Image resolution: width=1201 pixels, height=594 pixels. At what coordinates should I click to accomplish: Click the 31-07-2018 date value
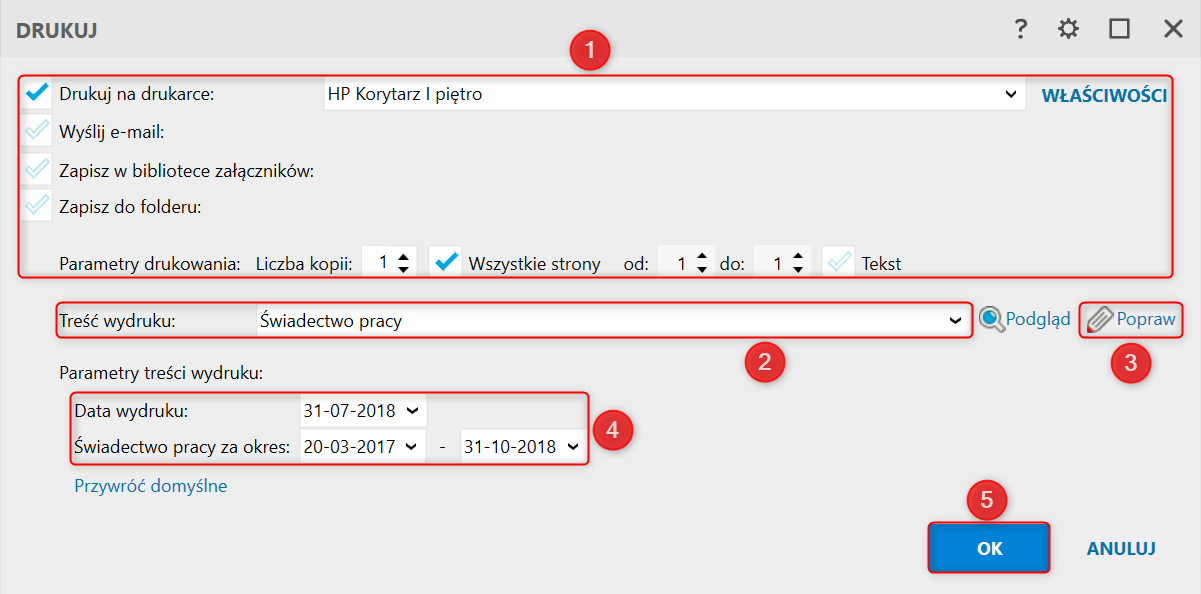pyautogui.click(x=349, y=411)
